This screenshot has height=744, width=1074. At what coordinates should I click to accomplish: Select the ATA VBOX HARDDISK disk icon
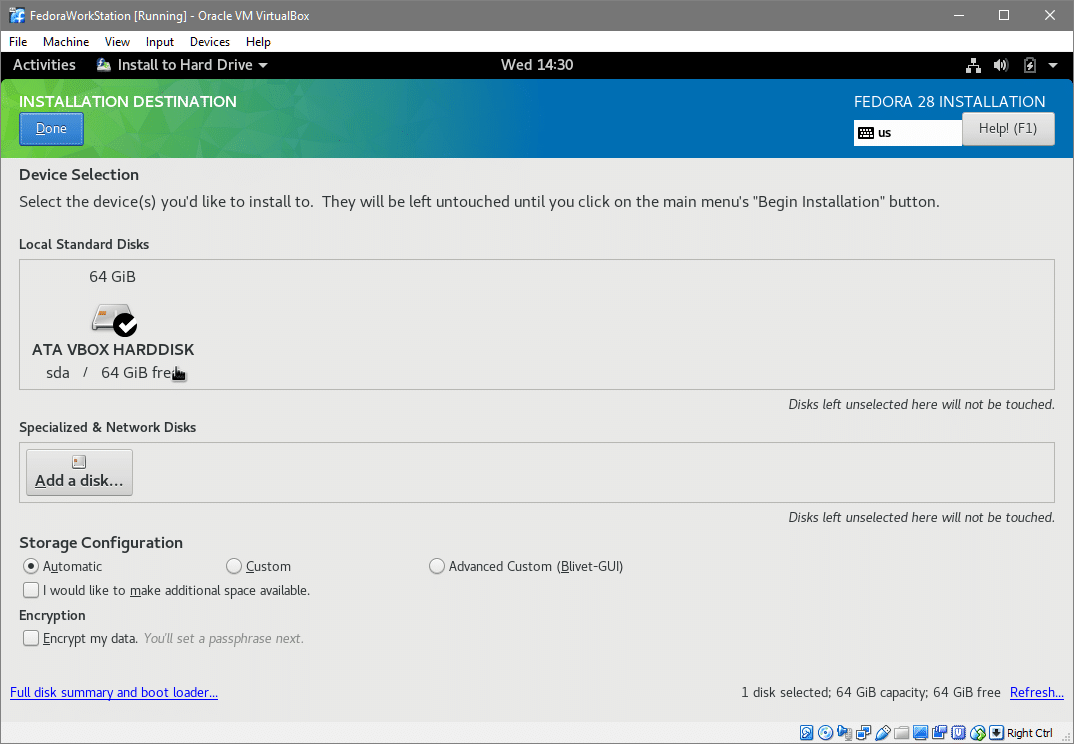114,320
